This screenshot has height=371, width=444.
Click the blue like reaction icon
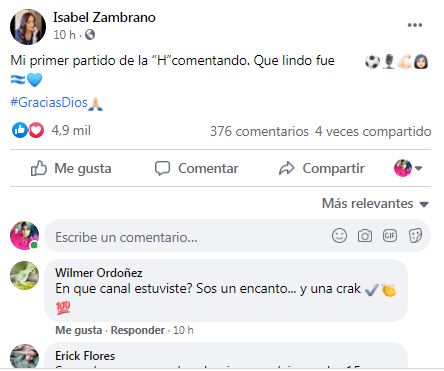pyautogui.click(x=19, y=130)
